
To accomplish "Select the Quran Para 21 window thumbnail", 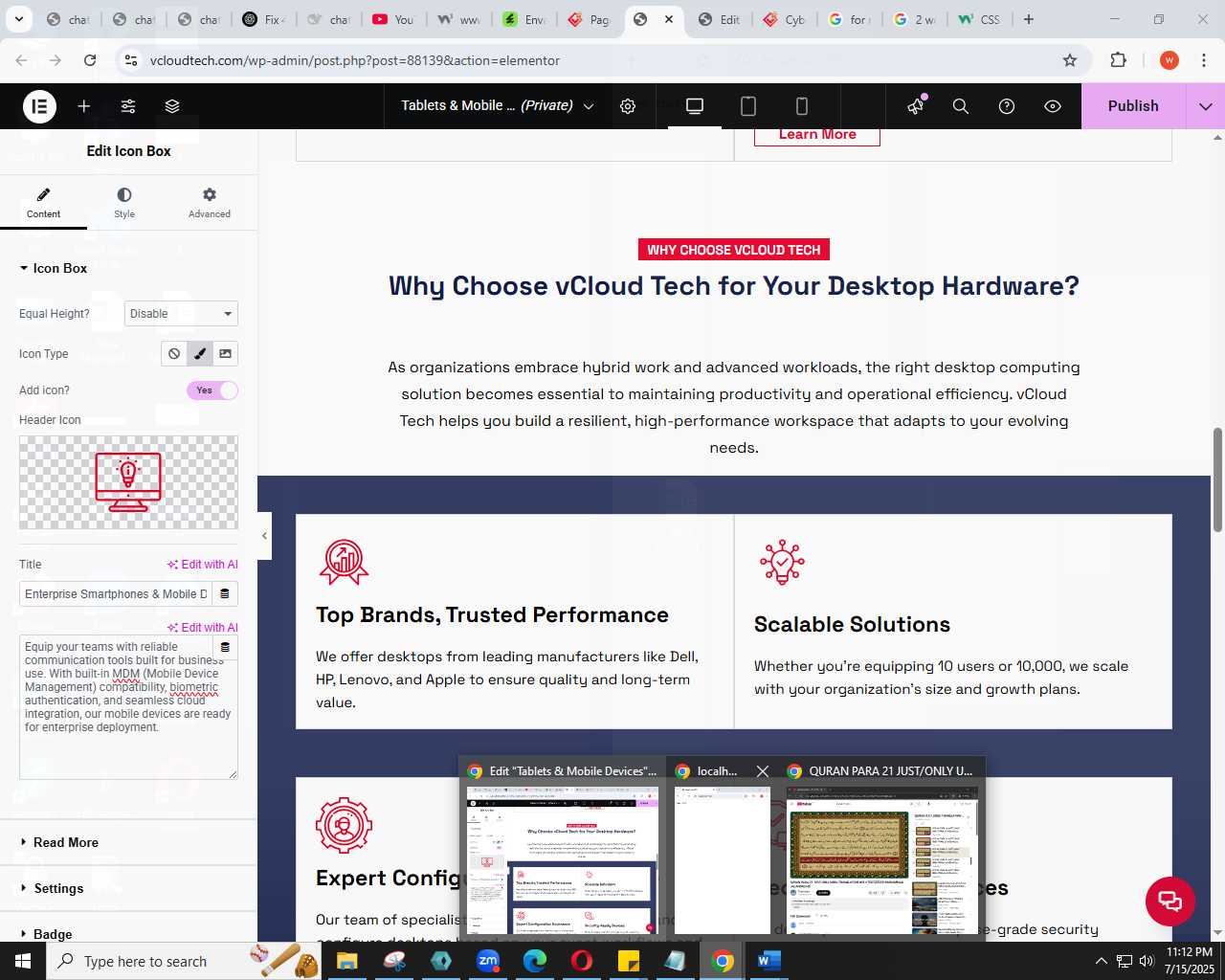I will (x=880, y=848).
